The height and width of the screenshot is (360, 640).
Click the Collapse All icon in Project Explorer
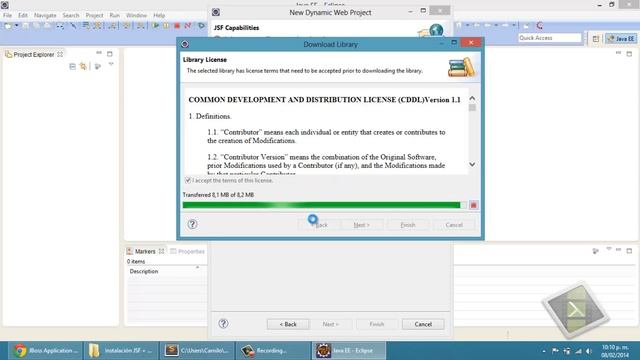(x=72, y=66)
